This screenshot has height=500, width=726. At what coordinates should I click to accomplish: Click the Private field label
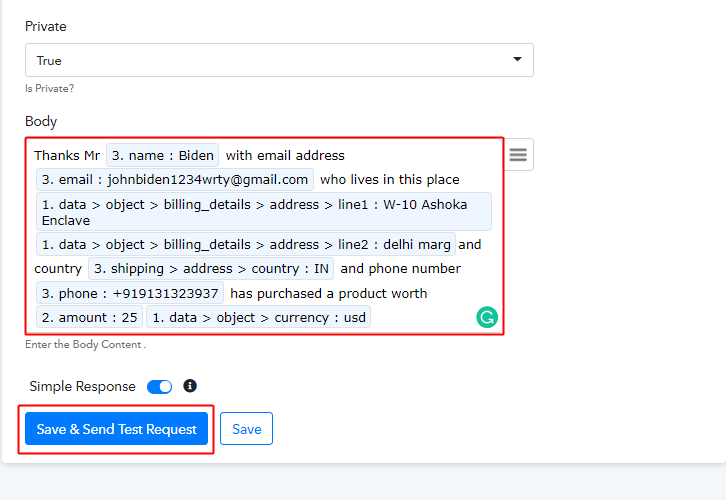[46, 26]
